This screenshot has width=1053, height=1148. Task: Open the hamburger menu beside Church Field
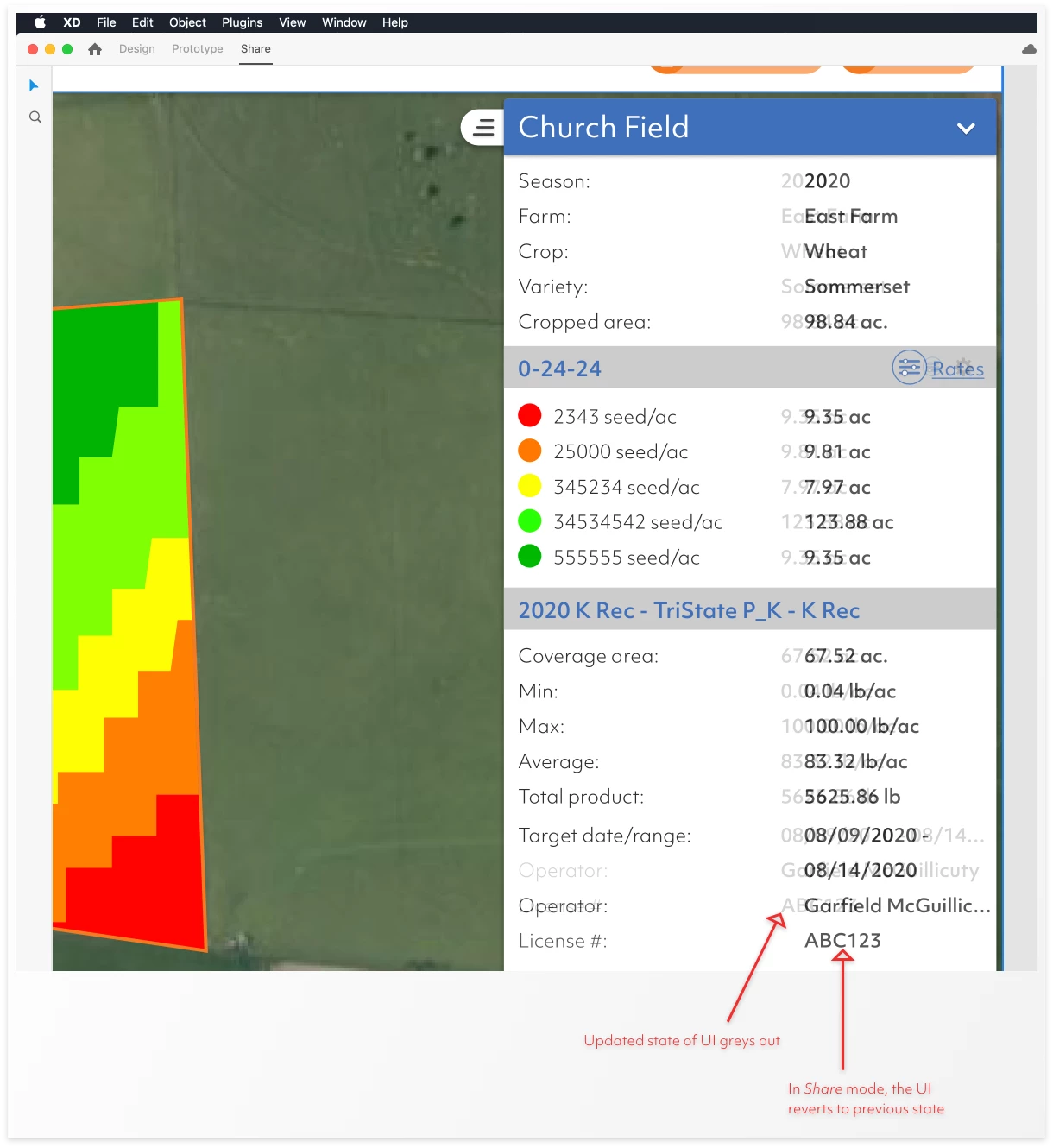484,128
